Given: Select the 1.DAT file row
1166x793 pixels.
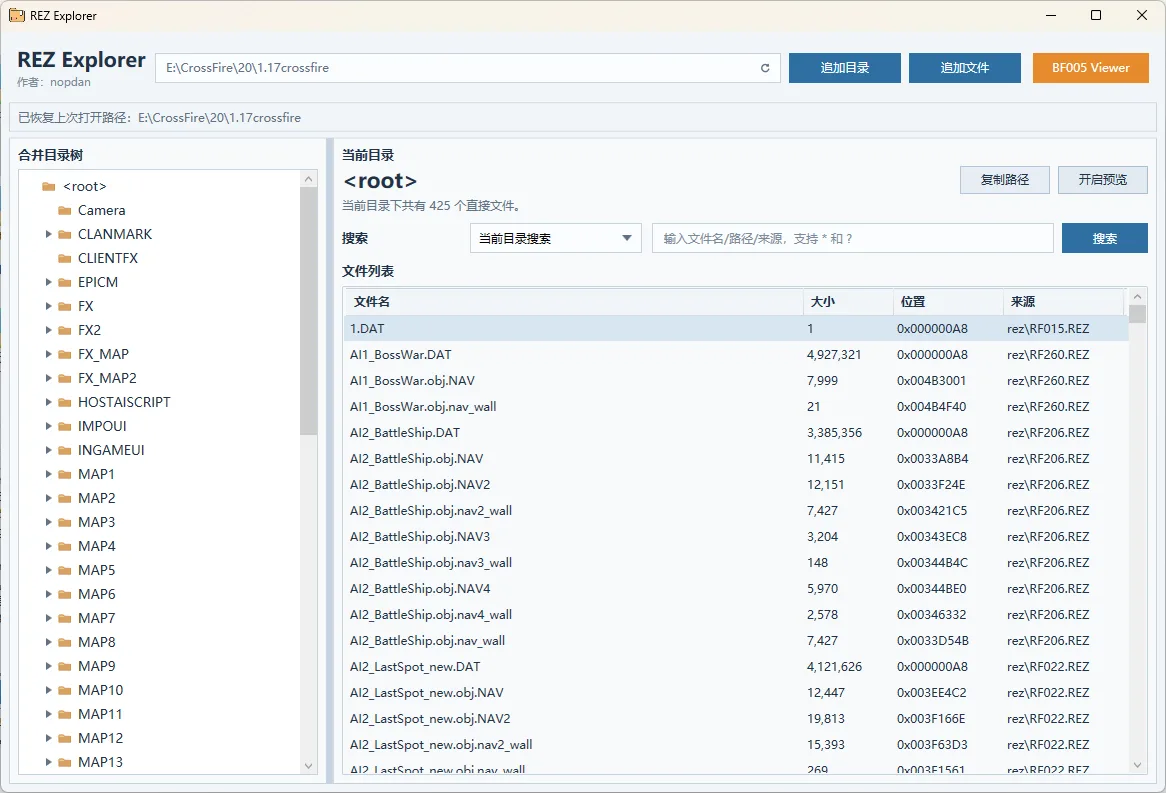Looking at the screenshot, I should coord(736,328).
